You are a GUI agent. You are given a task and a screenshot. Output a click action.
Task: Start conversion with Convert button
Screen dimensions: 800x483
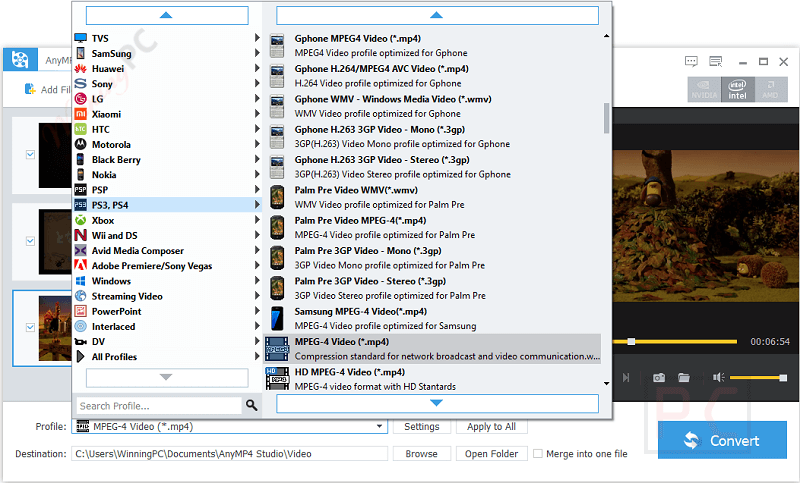(722, 440)
